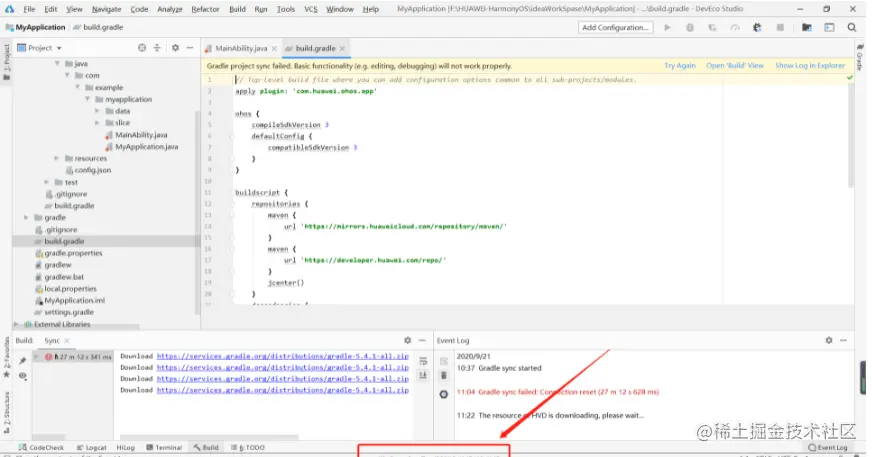Toggle the 1: Project side tool window
The width and height of the screenshot is (872, 457).
coord(6,62)
